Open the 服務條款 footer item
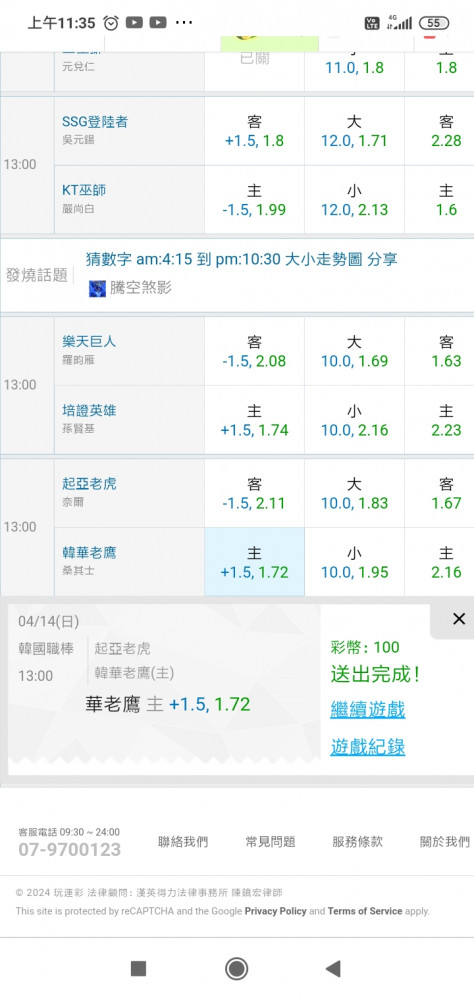 (x=357, y=842)
